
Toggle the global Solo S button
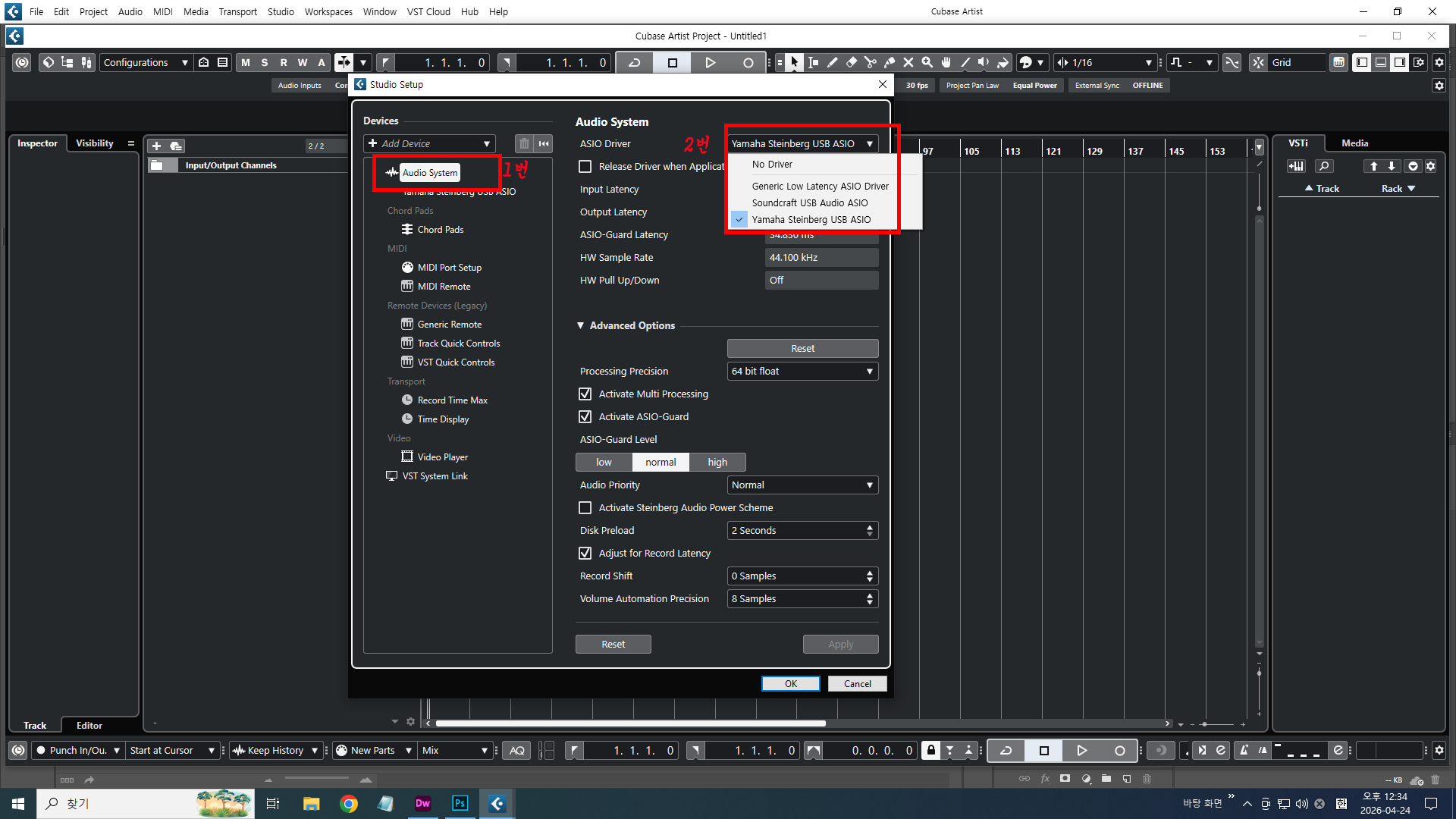click(x=265, y=62)
